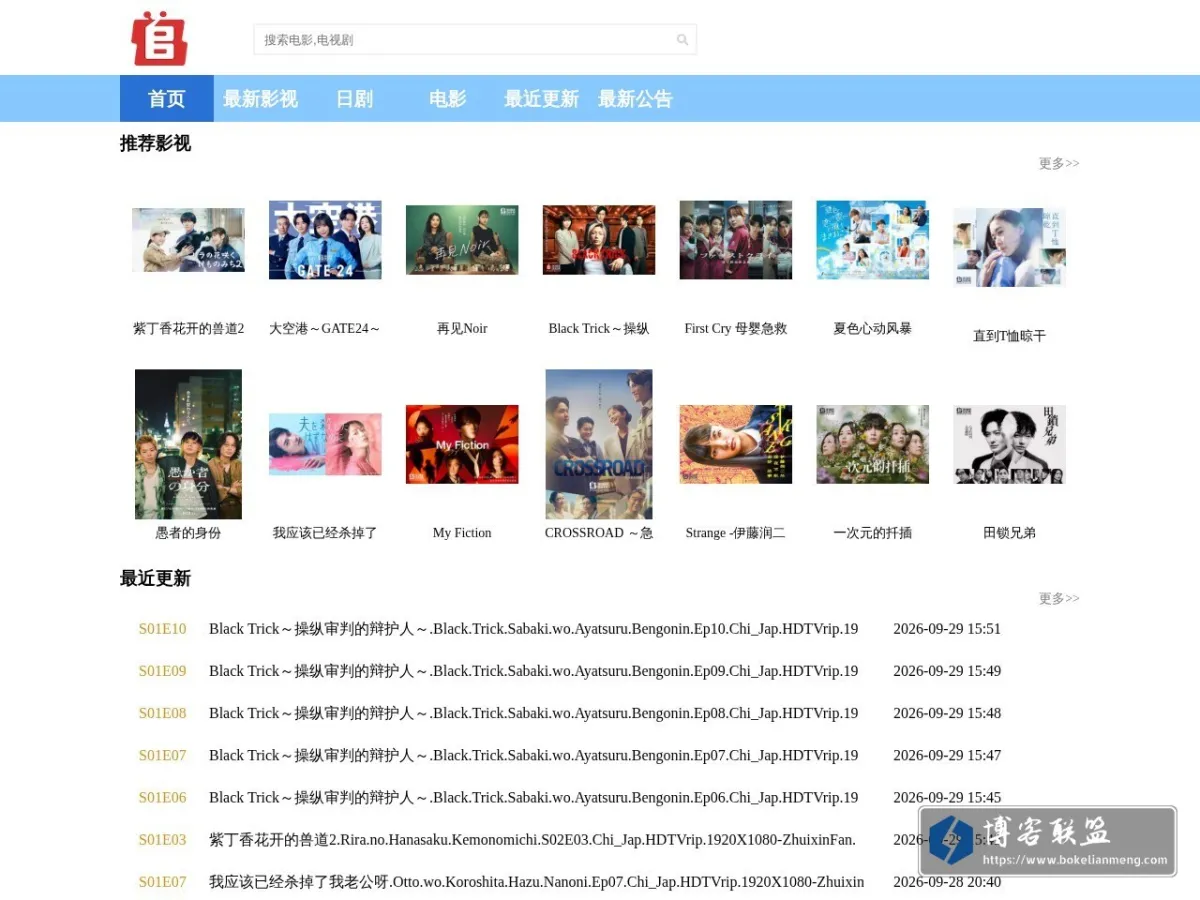Open the 日剧 navigation tab
Screen dimensions: 1200x900
click(354, 99)
